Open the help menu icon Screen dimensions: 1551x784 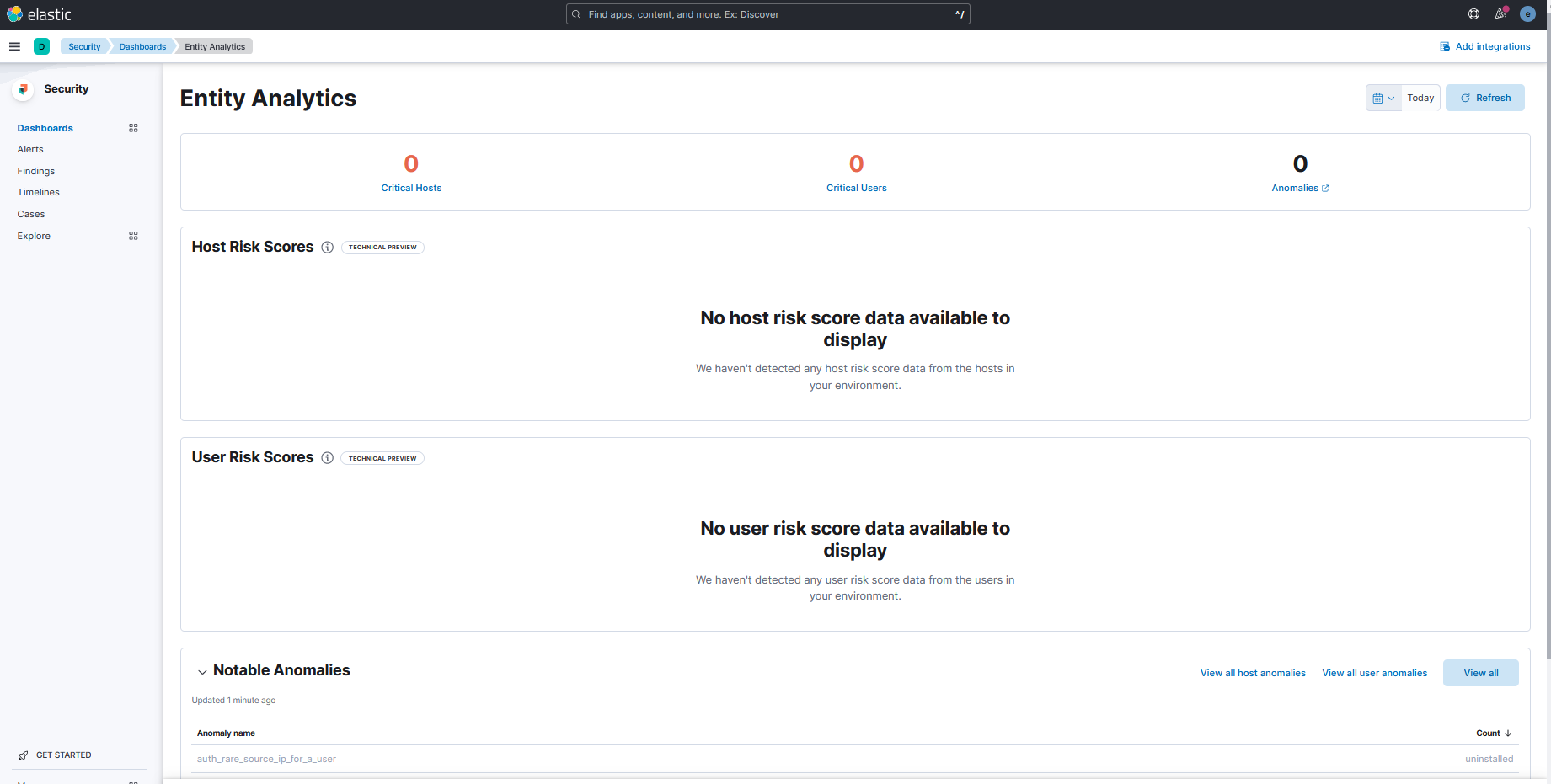pyautogui.click(x=1473, y=14)
